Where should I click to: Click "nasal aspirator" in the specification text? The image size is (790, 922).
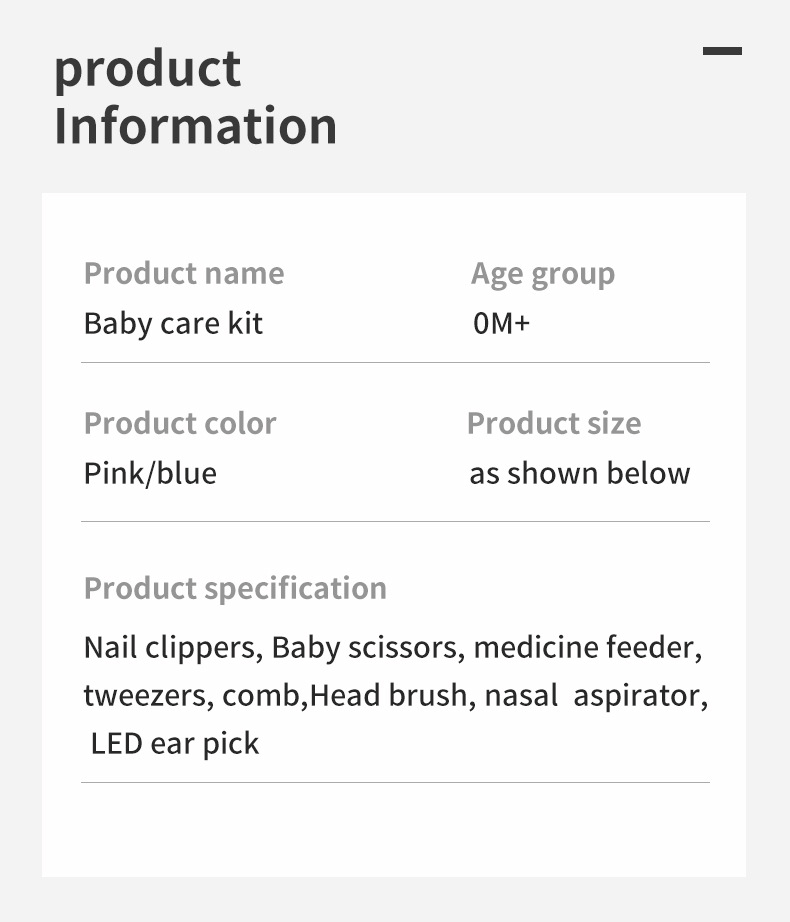(596, 695)
